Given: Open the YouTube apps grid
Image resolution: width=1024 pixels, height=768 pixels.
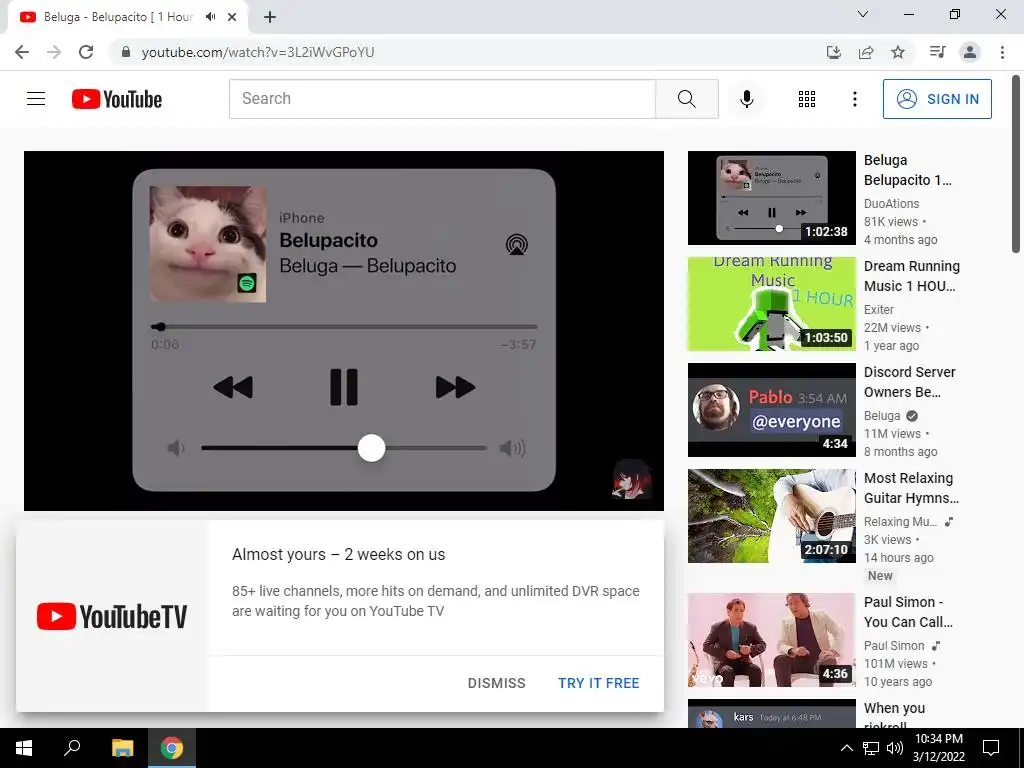Looking at the screenshot, I should [807, 99].
